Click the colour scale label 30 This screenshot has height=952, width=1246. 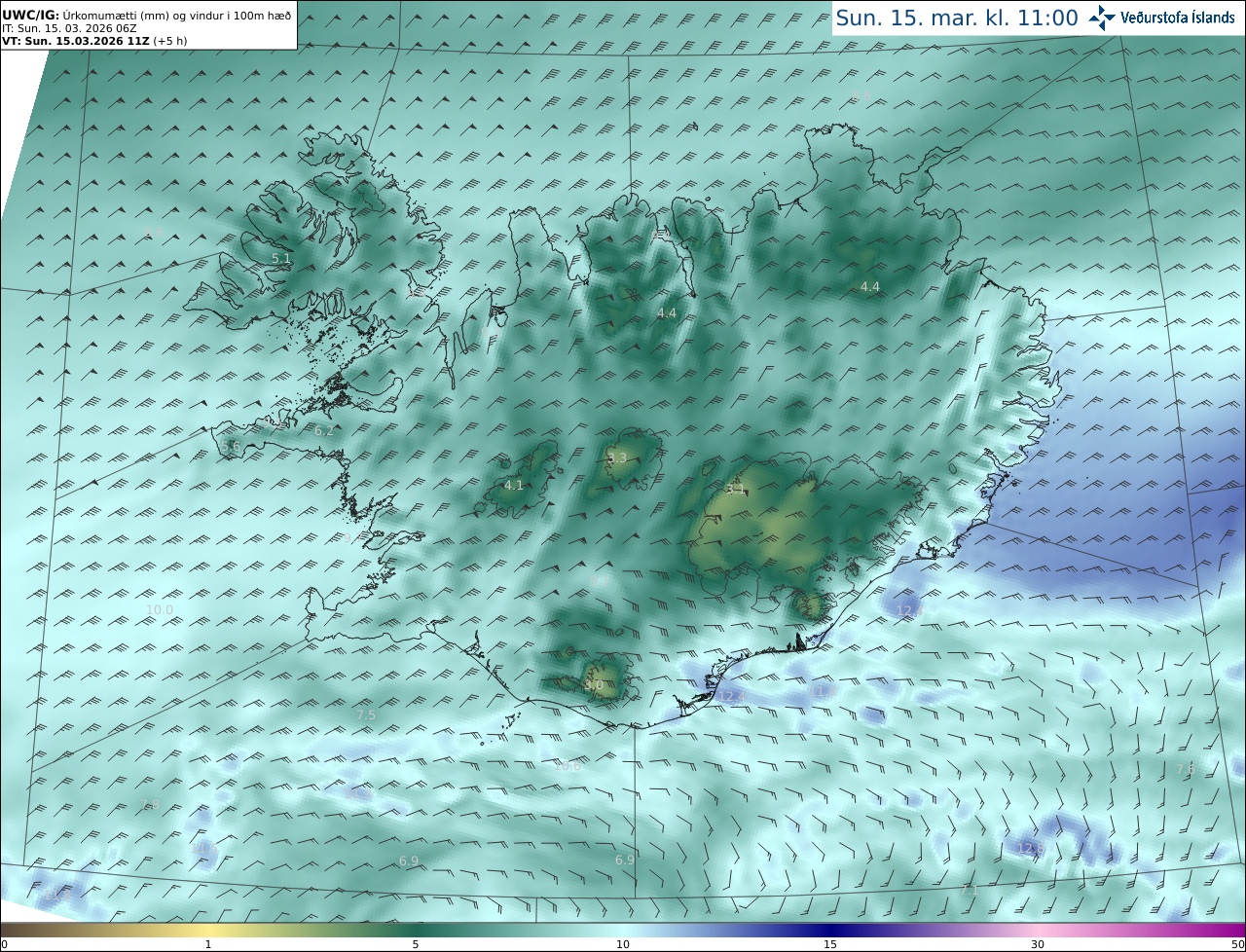(x=1038, y=944)
